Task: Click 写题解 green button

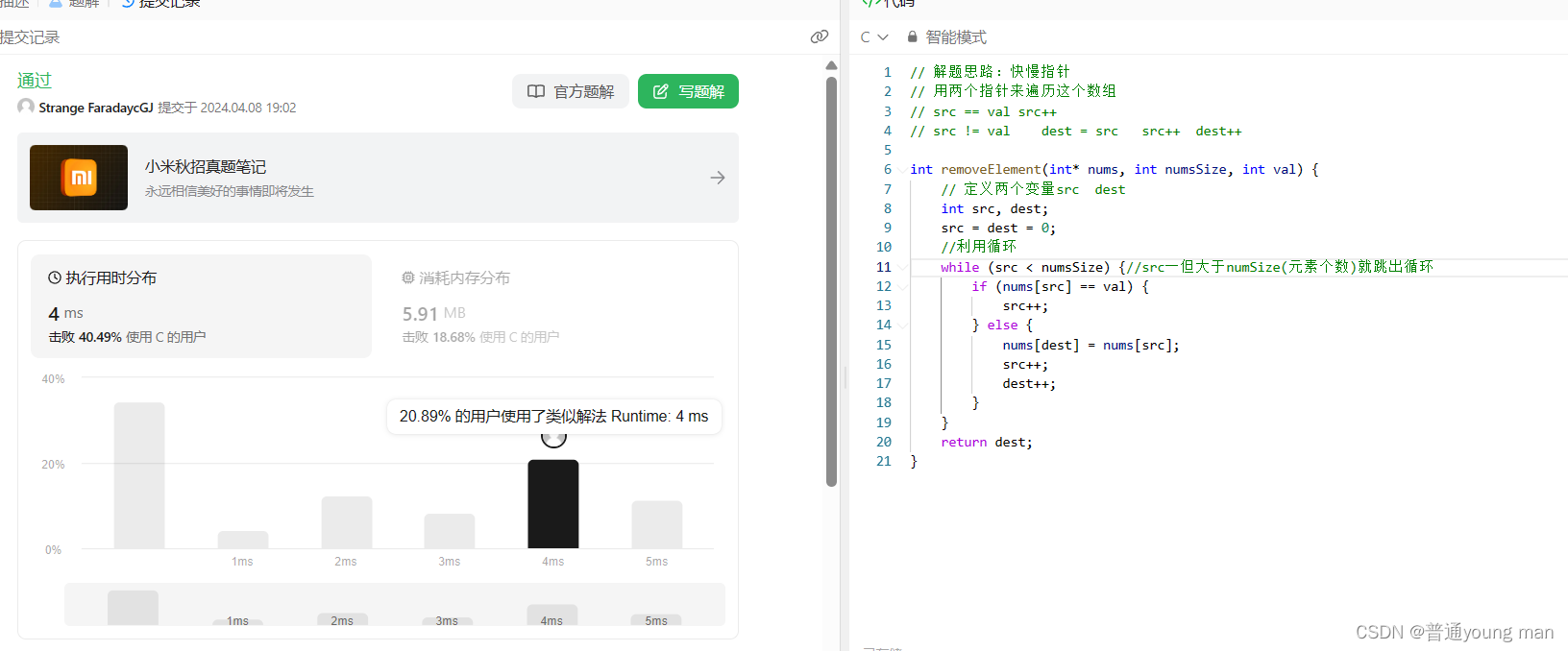Action: 688,91
